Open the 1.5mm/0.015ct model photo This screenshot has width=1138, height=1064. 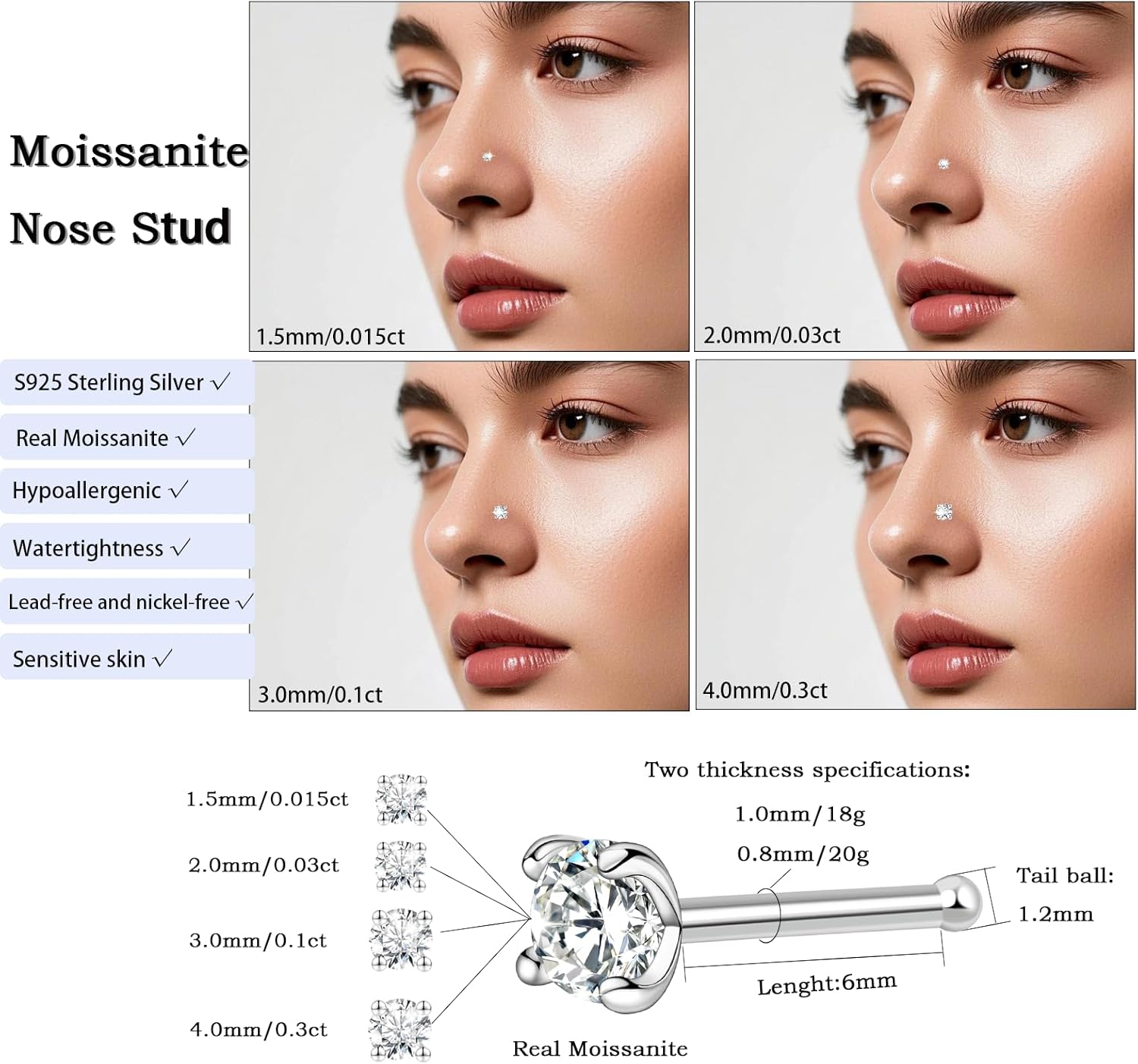pos(470,176)
